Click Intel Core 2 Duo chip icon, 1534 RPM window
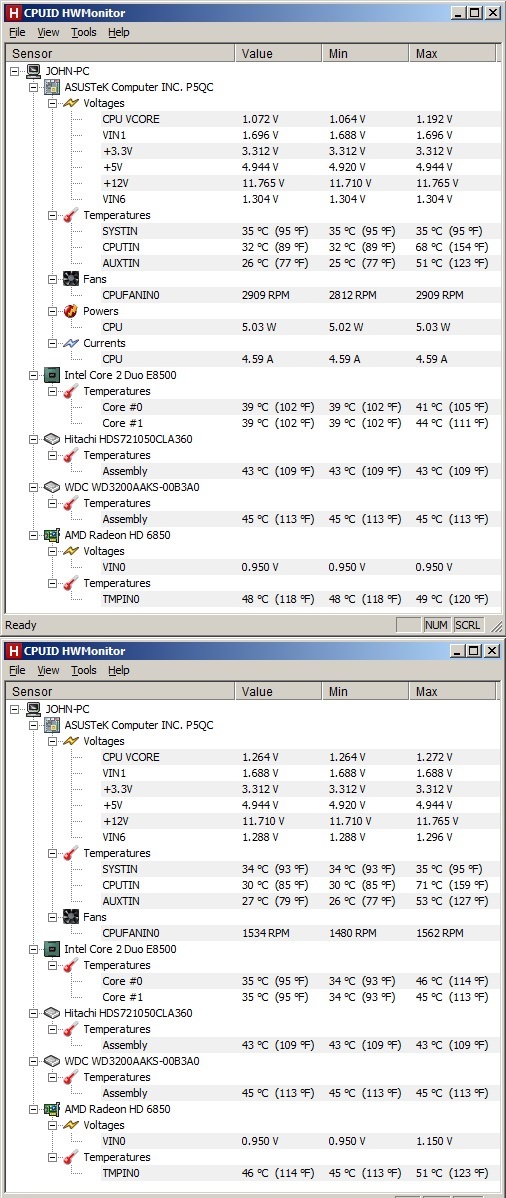Screen dimensions: 506x1198 tap(53, 949)
